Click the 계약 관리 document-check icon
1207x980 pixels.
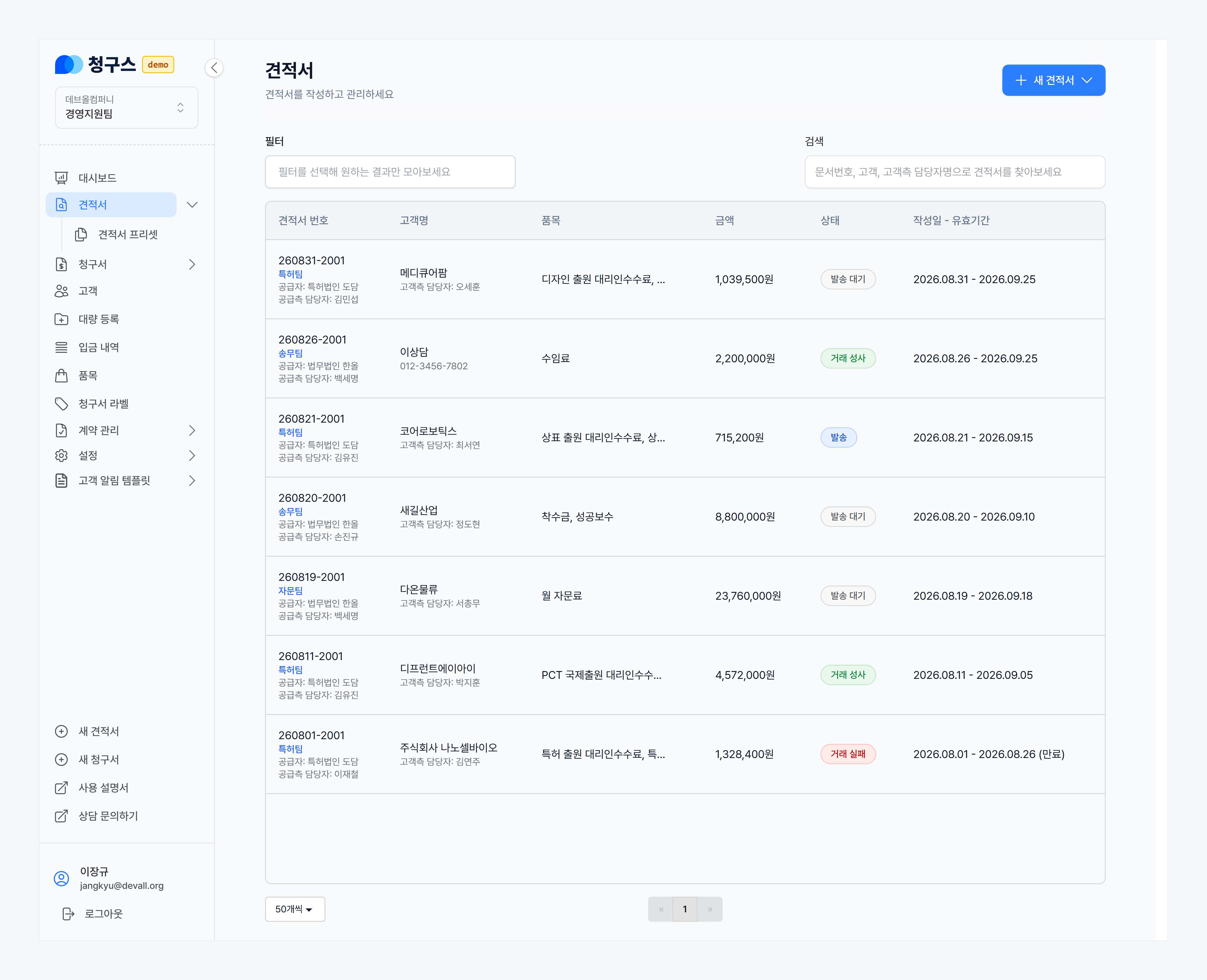(x=62, y=430)
